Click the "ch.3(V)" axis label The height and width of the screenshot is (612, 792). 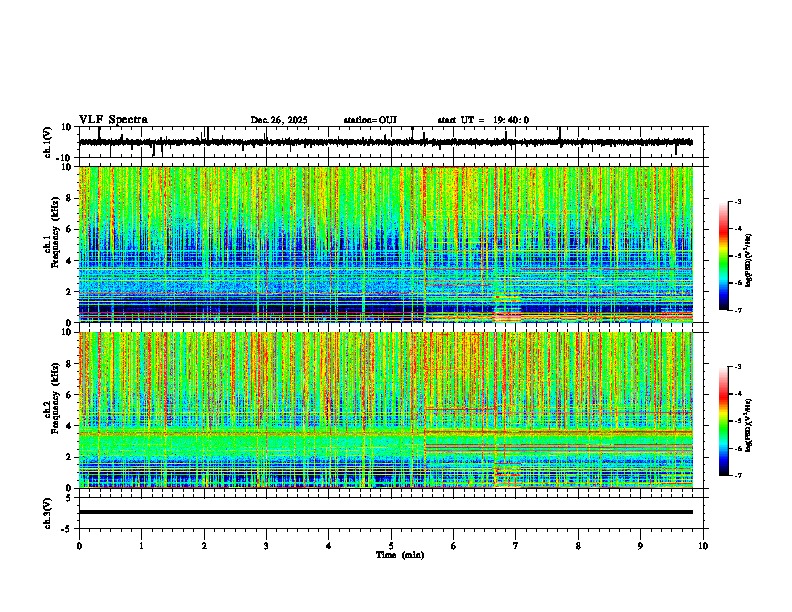point(48,513)
